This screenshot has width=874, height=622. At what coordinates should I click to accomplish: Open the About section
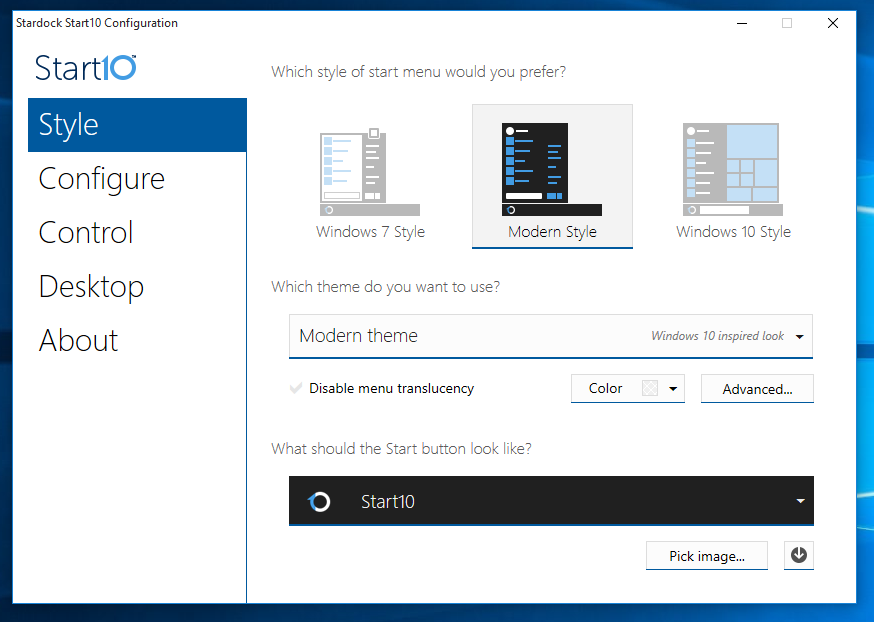tap(78, 341)
